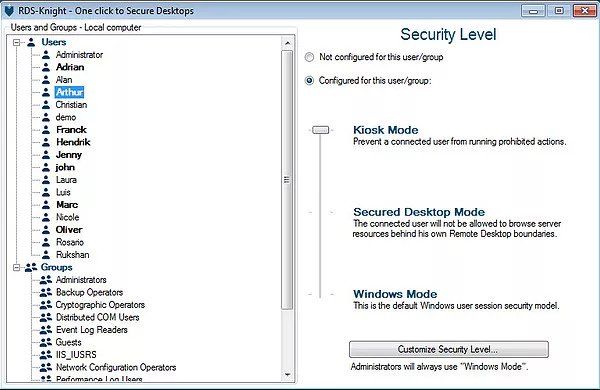This screenshot has width=600, height=390.
Task: Click the user icon beside demo
Action: click(46, 117)
